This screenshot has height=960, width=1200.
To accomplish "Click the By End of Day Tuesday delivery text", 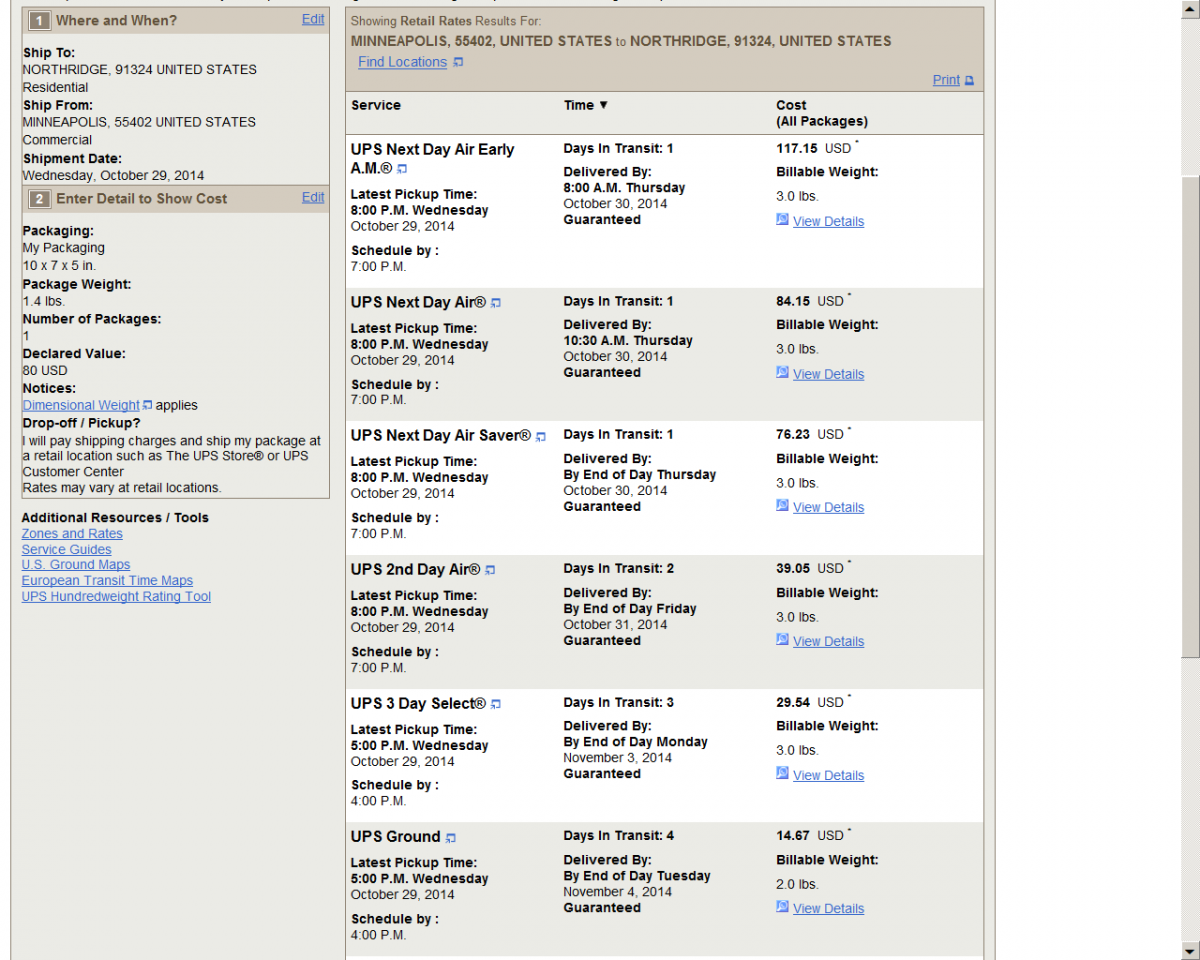I will pyautogui.click(x=637, y=876).
